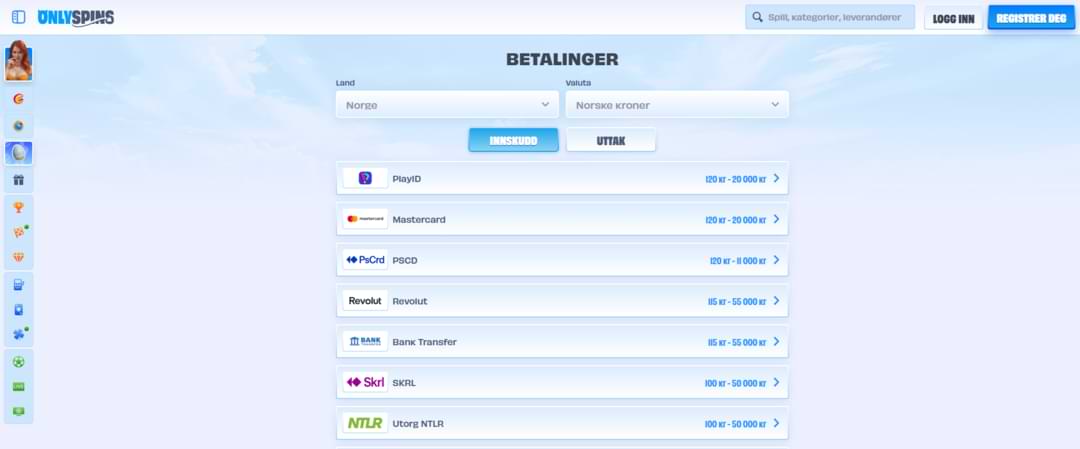Click the PsCrd logo icon
1080x449 pixels.
pyautogui.click(x=365, y=260)
